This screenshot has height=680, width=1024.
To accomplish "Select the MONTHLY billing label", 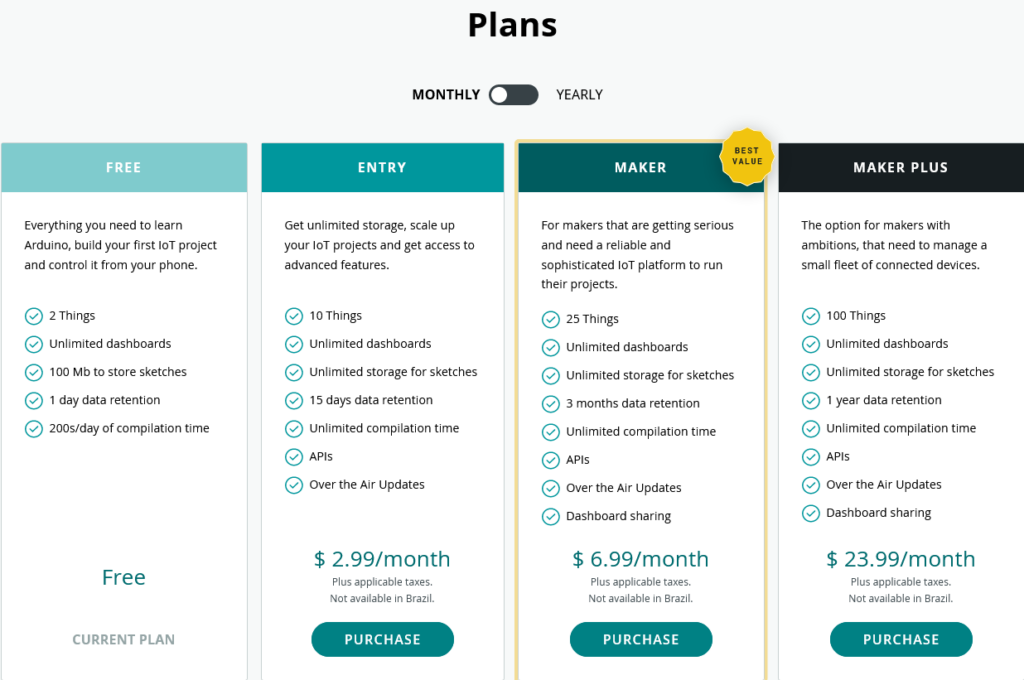I will coord(446,95).
